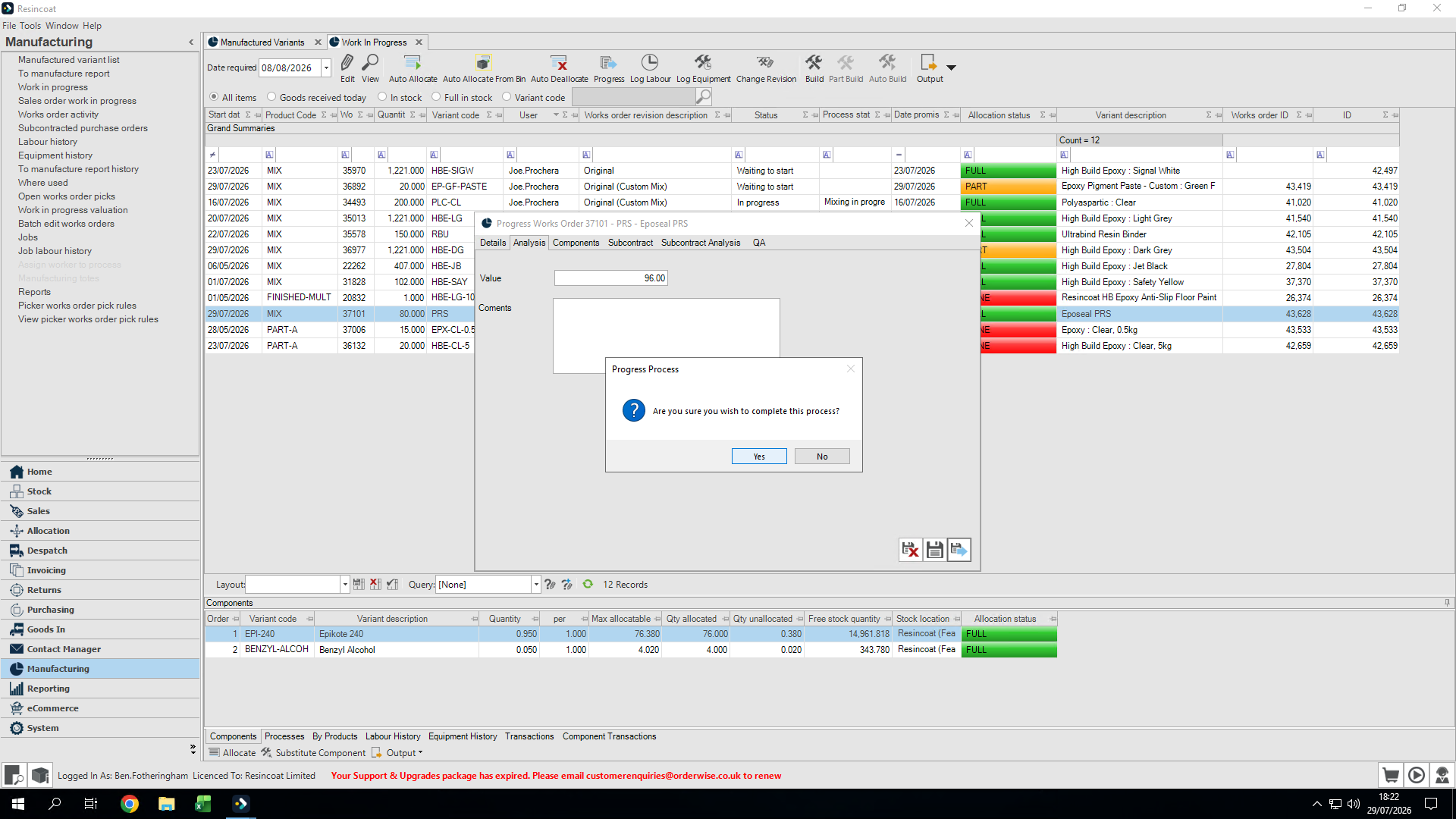
Task: Refresh the records grid
Action: point(588,584)
